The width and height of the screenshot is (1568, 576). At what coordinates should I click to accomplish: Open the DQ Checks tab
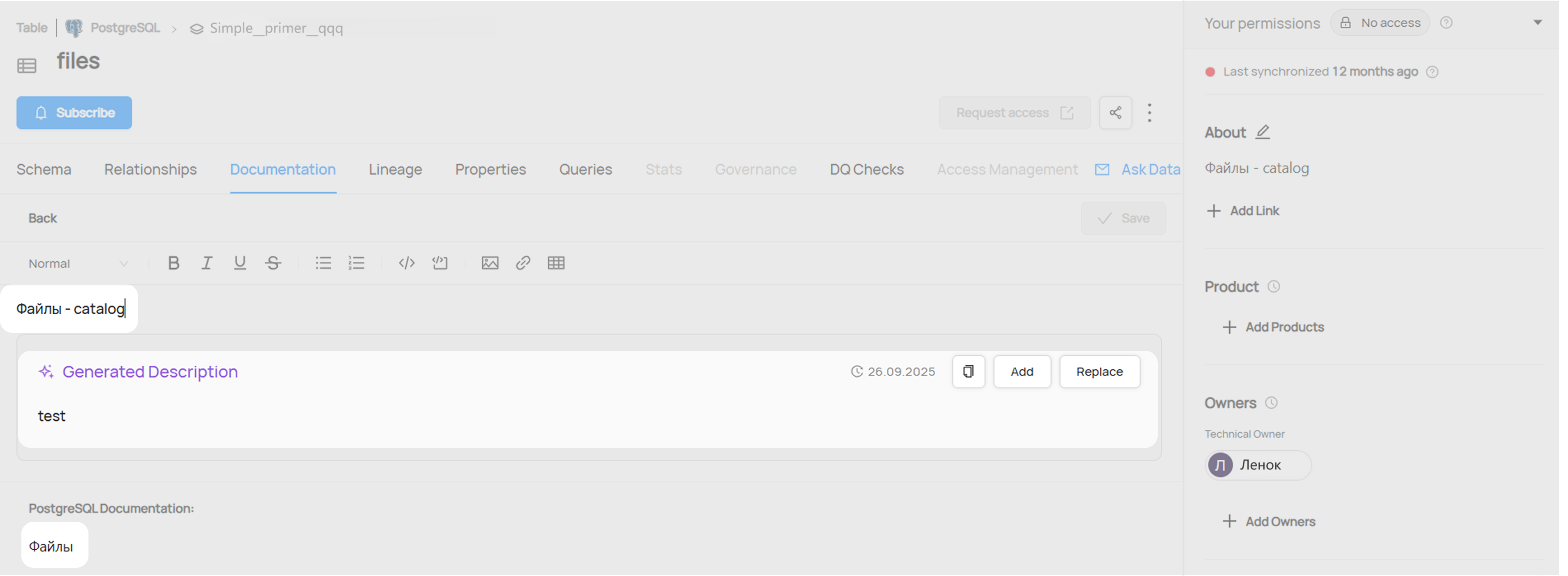coord(866,170)
